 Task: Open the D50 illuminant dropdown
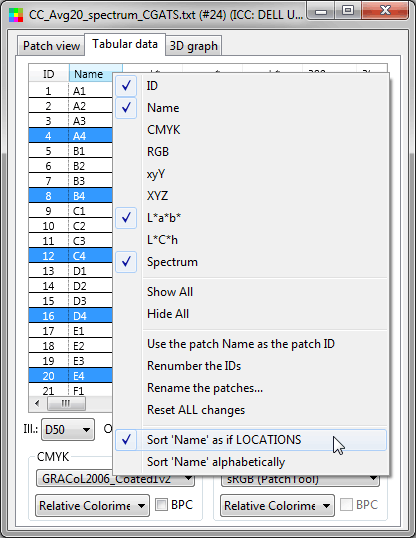pyautogui.click(x=68, y=430)
